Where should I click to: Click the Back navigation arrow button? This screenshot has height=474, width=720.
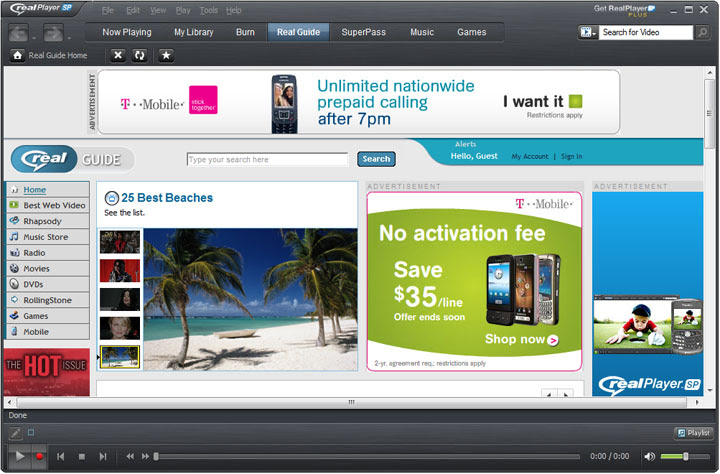point(19,33)
